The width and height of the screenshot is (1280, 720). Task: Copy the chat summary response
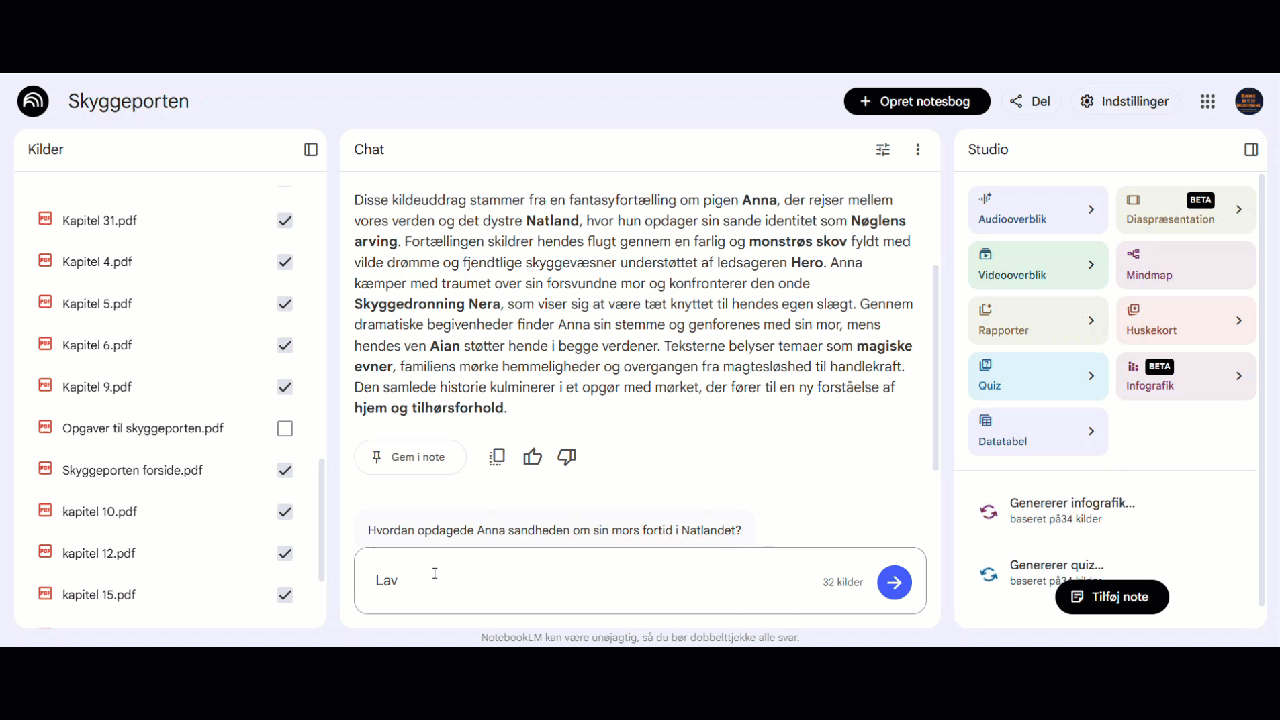pyautogui.click(x=497, y=457)
